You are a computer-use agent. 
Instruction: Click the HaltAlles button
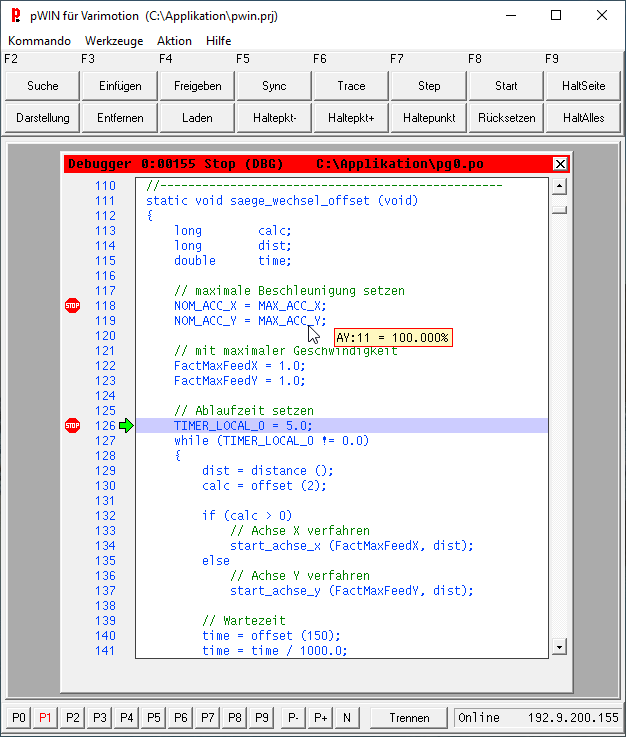583,118
